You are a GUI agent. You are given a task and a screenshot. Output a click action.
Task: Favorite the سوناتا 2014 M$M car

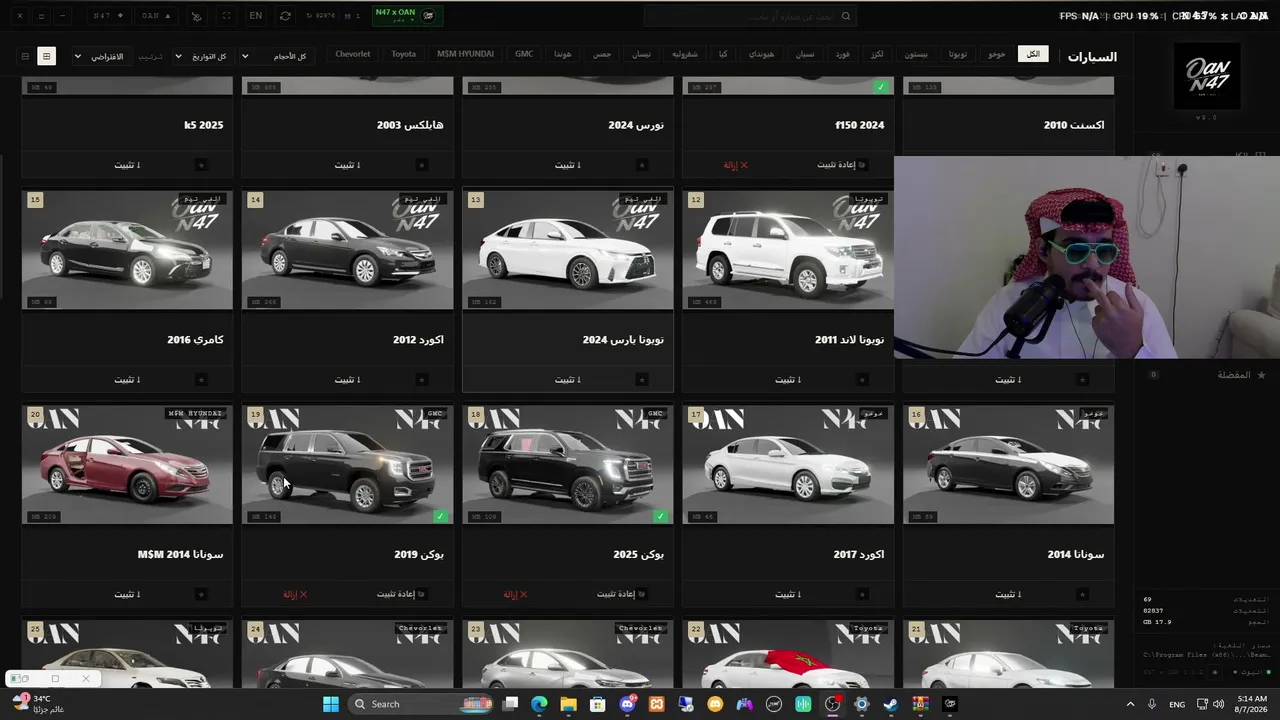click(201, 594)
